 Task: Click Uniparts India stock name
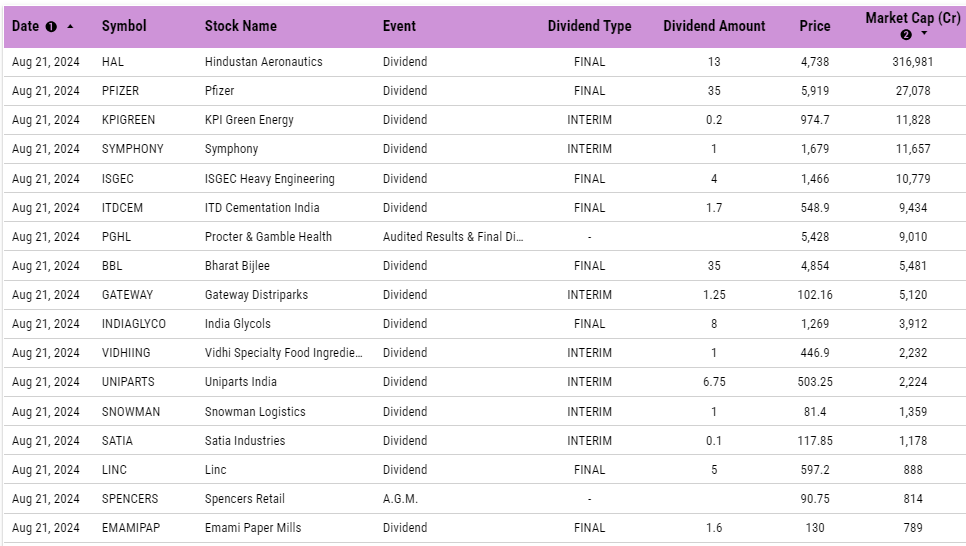click(x=240, y=381)
